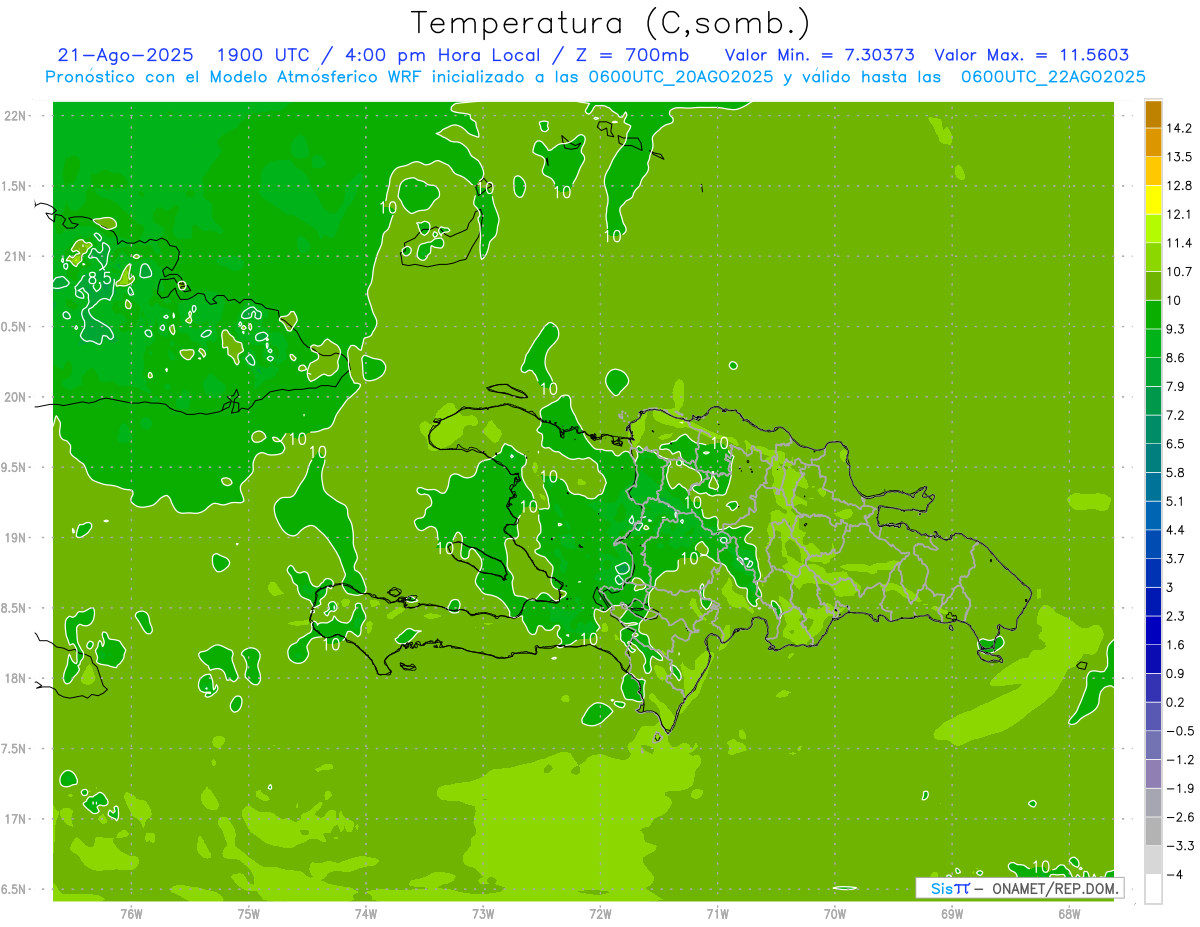The height and width of the screenshot is (927, 1200).
Task: Click the 'Valor Max. = 11.5603' value
Action: (x=1032, y=55)
